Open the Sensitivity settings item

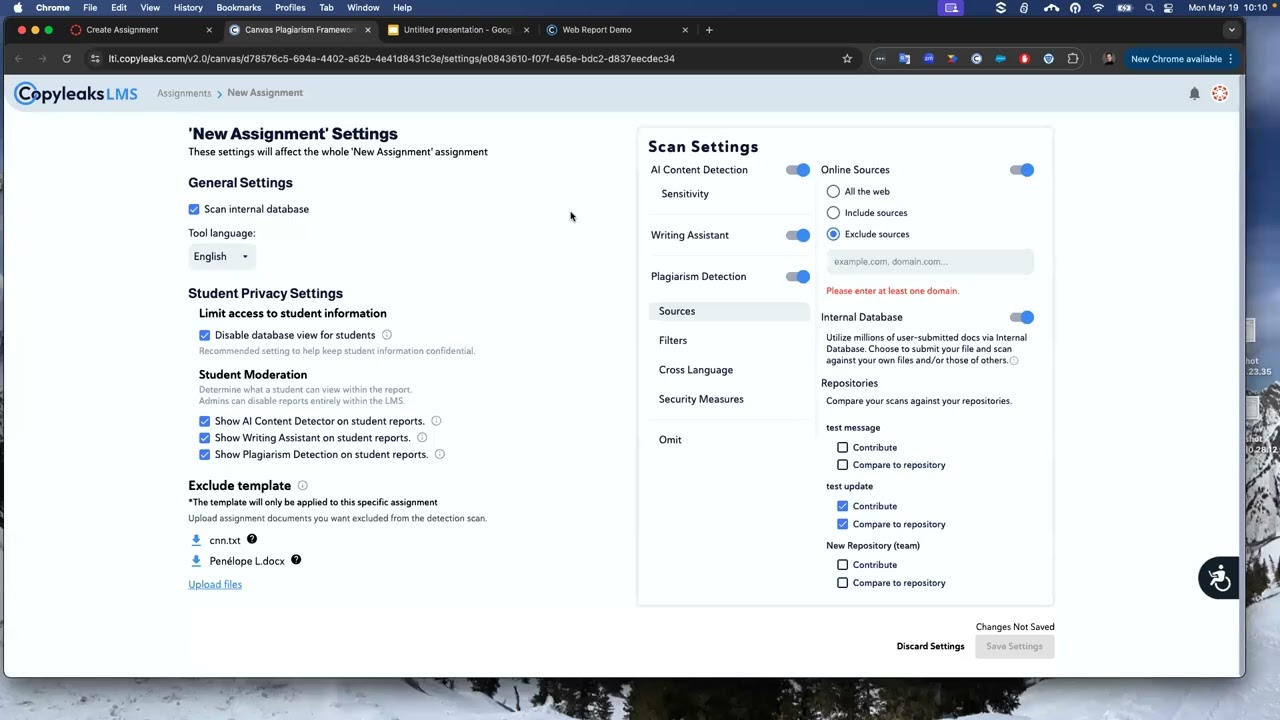click(685, 194)
